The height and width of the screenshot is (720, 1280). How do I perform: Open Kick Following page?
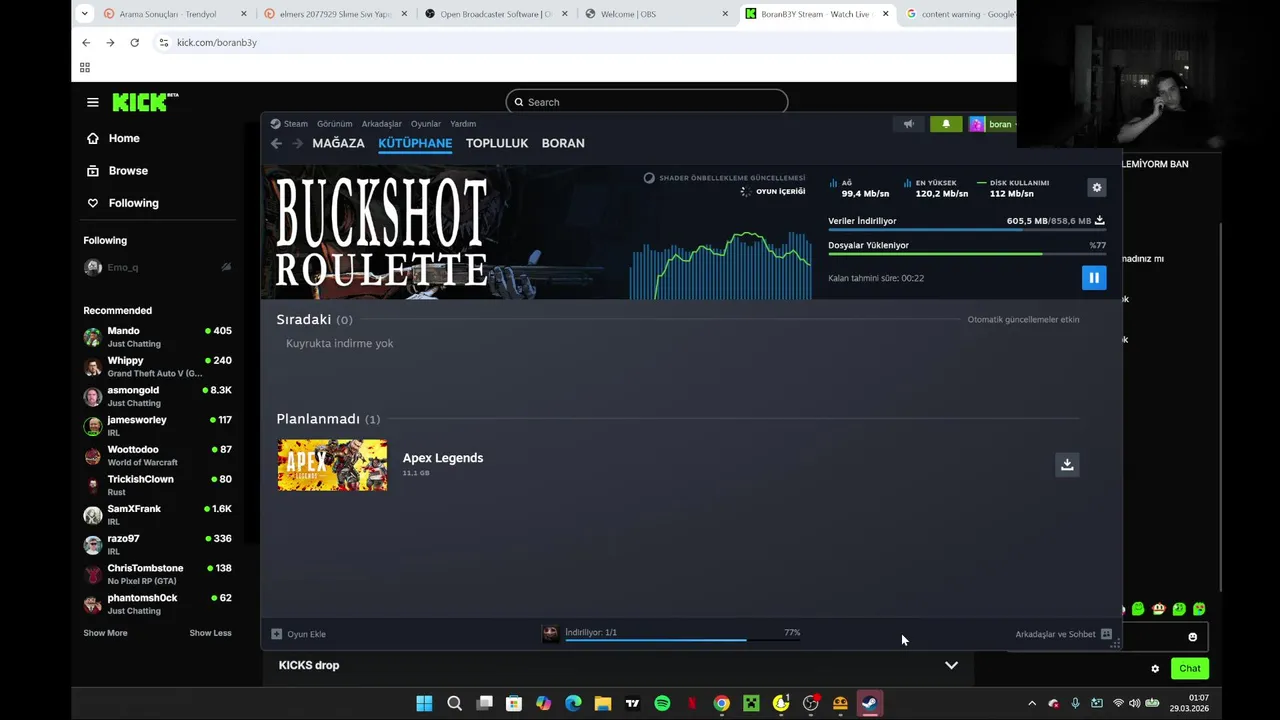[123, 203]
